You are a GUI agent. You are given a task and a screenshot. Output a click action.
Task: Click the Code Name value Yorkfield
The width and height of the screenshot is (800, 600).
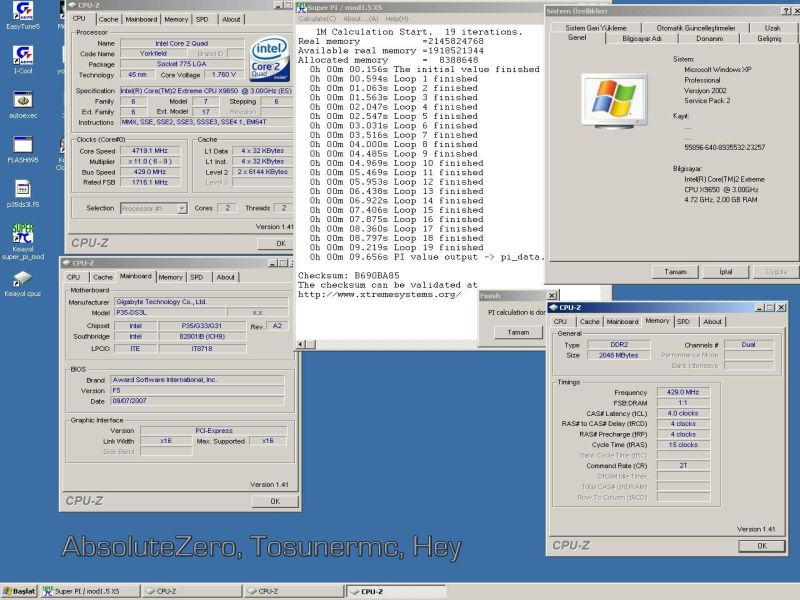(153, 53)
